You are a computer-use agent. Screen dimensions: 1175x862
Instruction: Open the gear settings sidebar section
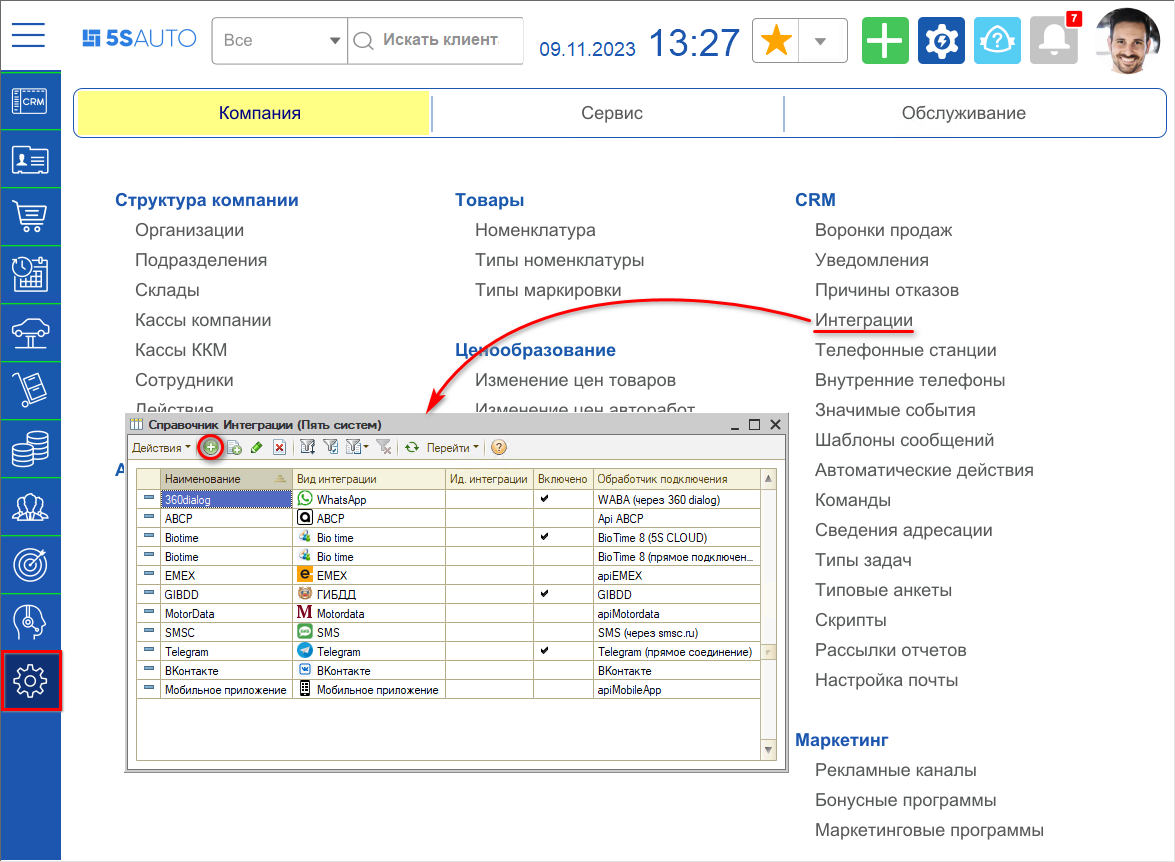pos(30,681)
